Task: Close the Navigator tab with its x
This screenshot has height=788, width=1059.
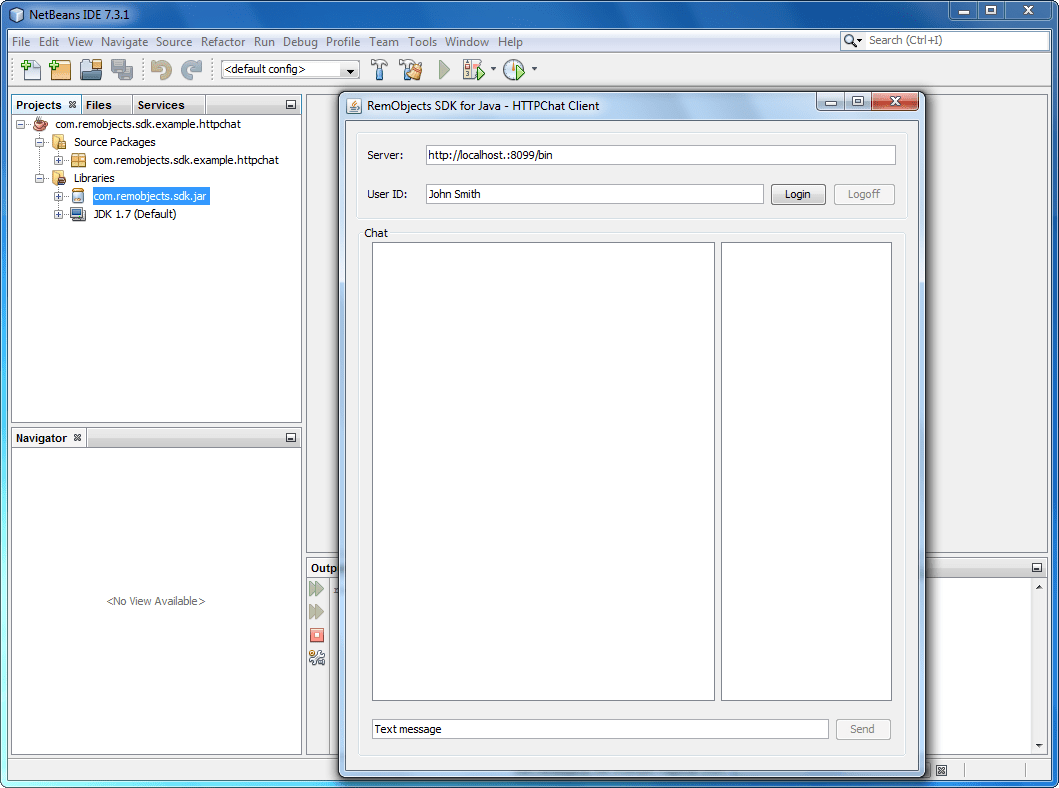Action: pyautogui.click(x=78, y=438)
